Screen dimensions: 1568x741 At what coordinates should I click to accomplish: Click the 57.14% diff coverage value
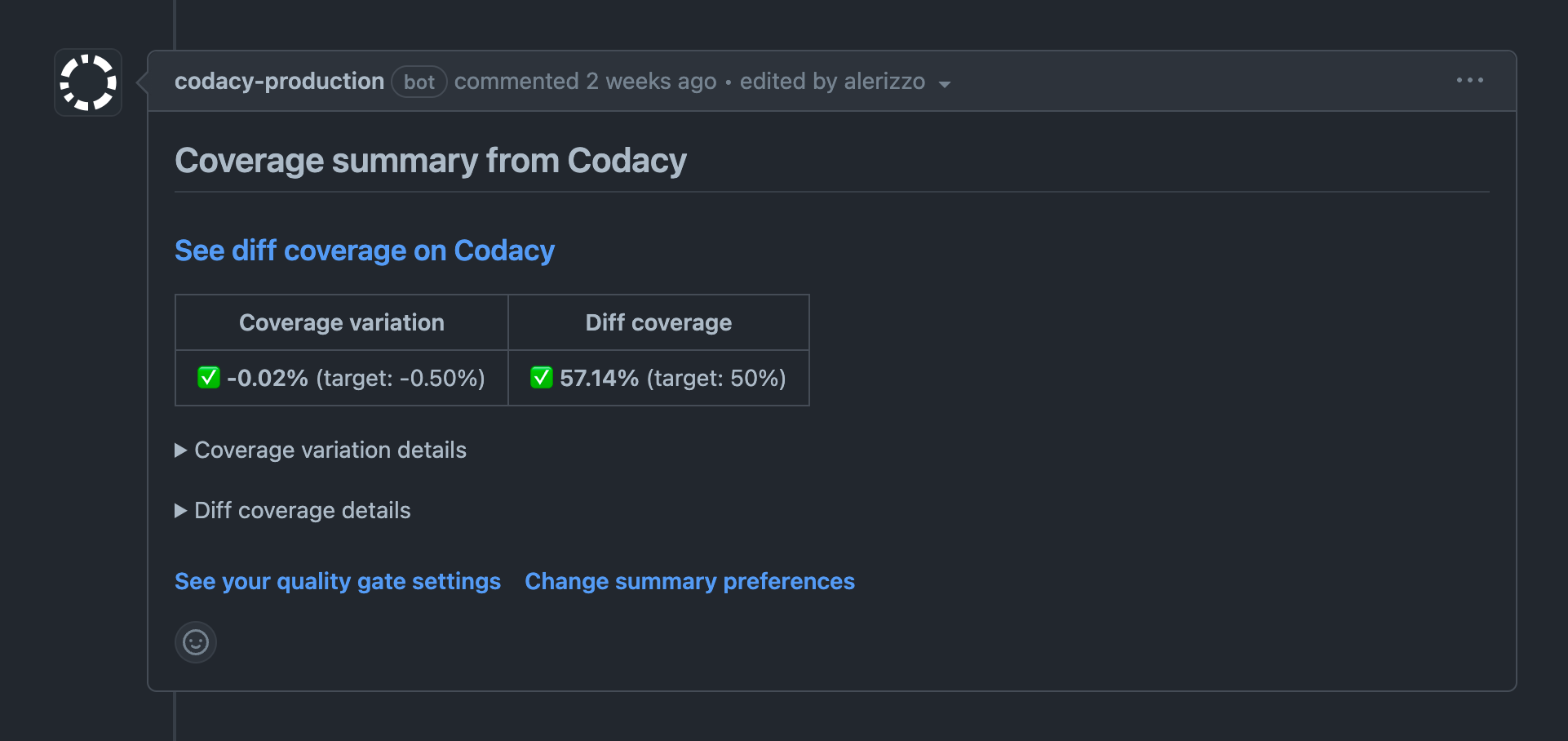597,378
